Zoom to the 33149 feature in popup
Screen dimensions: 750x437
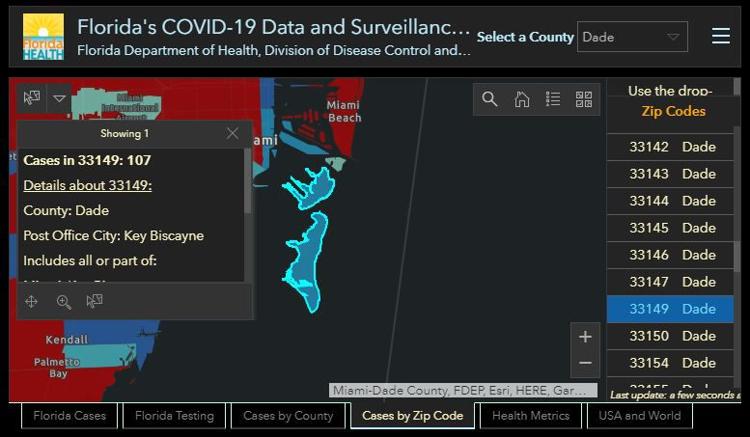click(64, 302)
